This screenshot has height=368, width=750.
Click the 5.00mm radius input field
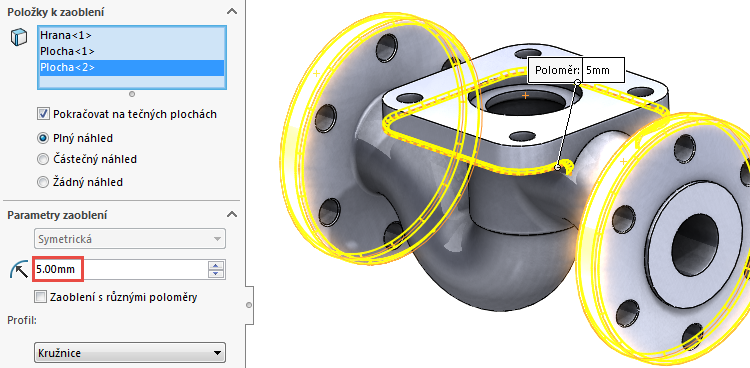(121, 269)
